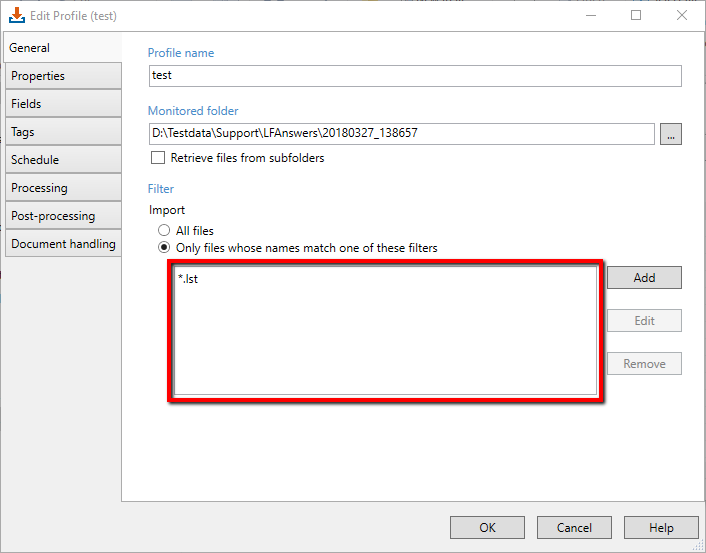This screenshot has width=706, height=553.
Task: Click the Cancel button
Action: 574,527
